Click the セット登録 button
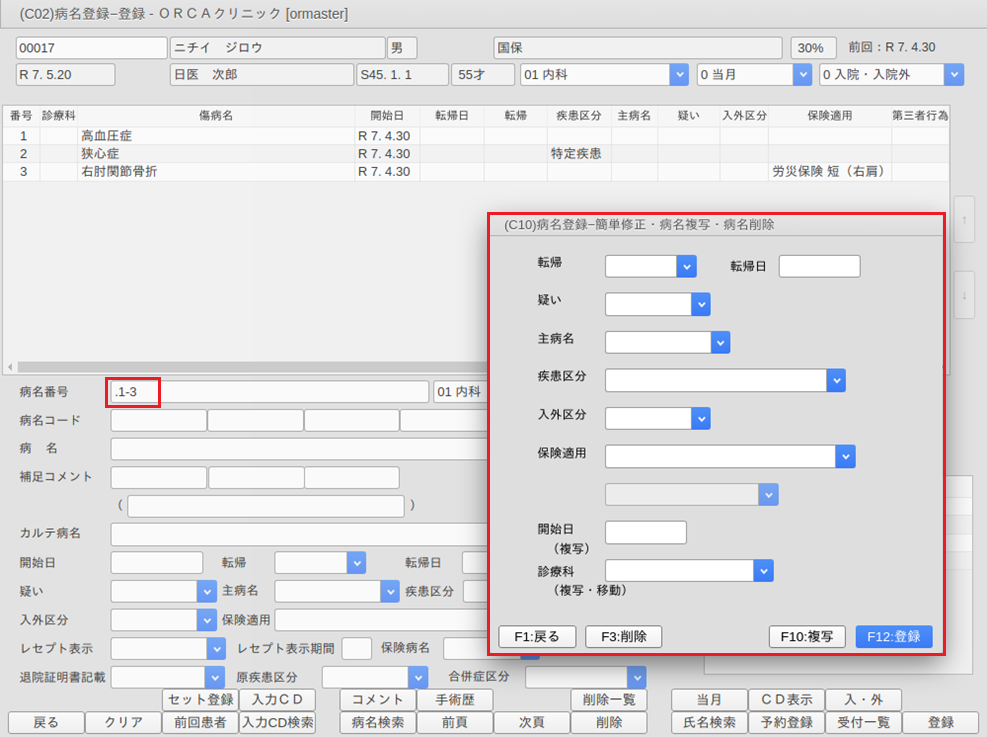 tap(200, 700)
